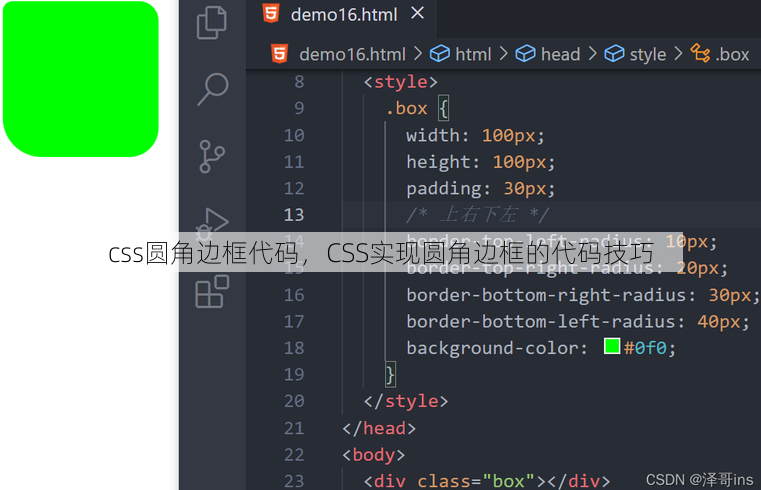
Task: Open the Search magnifier in activity bar
Action: [213, 89]
